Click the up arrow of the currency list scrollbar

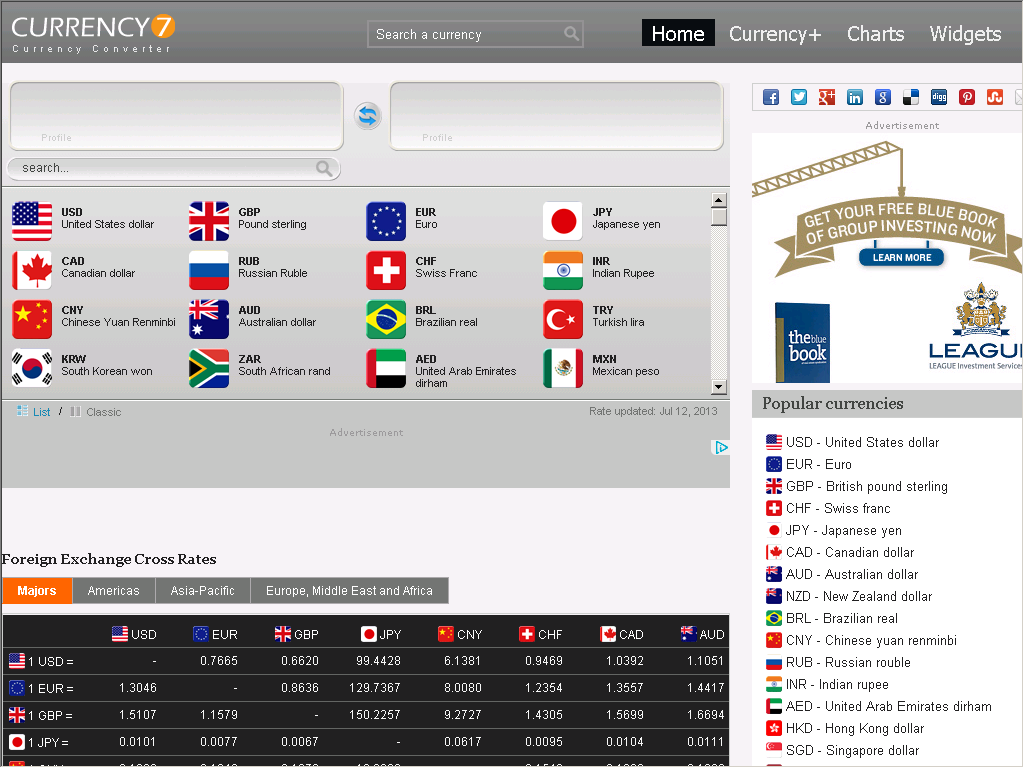tap(718, 200)
